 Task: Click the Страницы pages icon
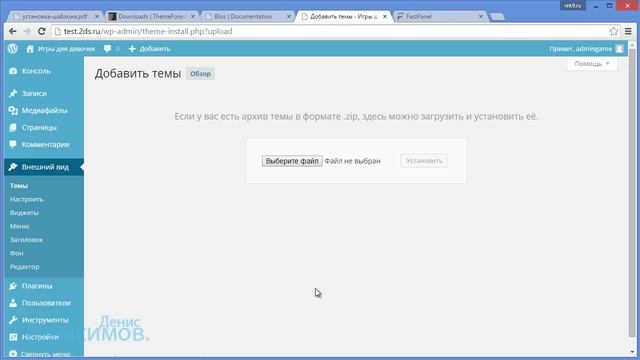[x=13, y=128]
